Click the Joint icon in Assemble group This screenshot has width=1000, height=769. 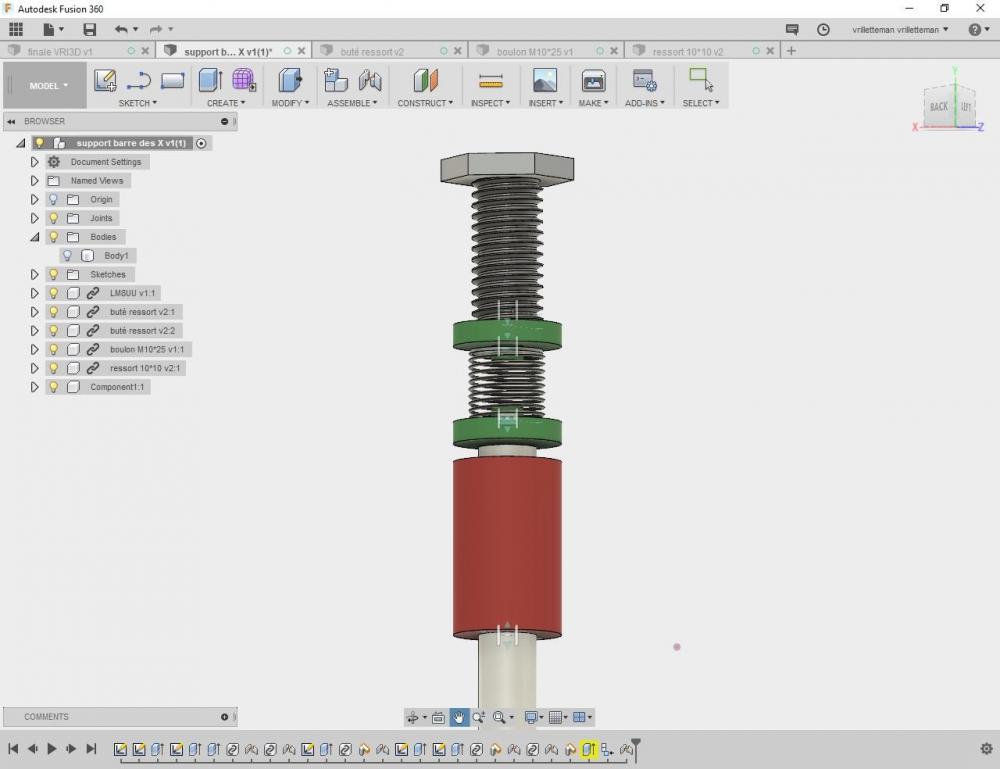pos(371,81)
